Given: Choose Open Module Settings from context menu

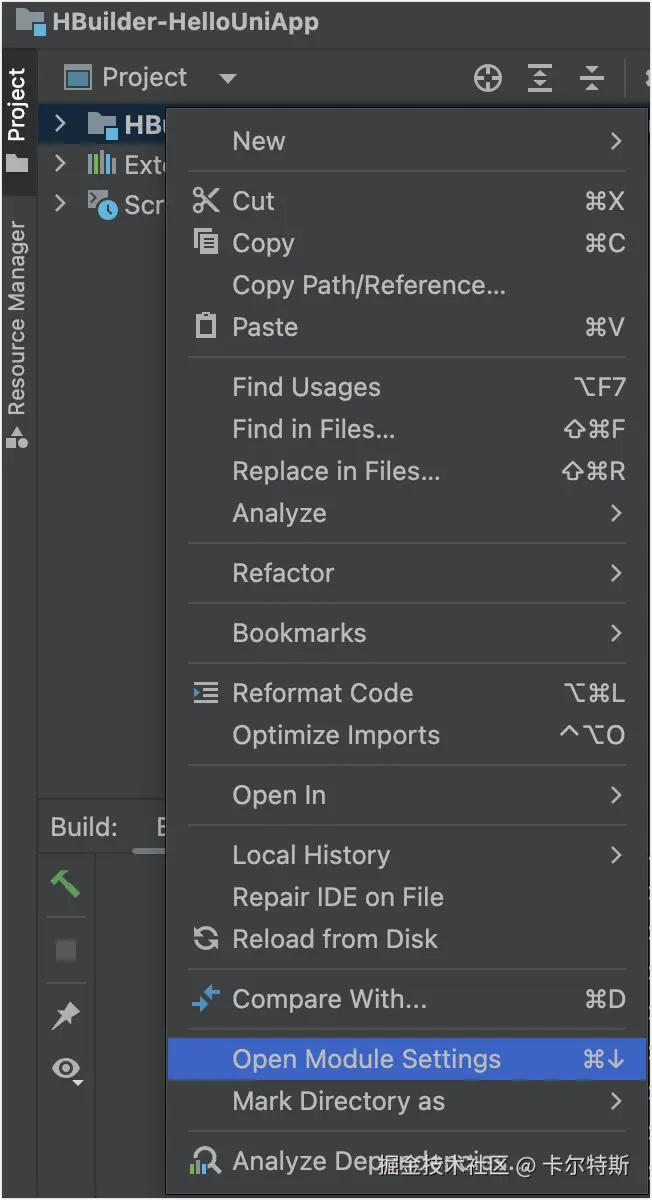Looking at the screenshot, I should click(x=367, y=1059).
